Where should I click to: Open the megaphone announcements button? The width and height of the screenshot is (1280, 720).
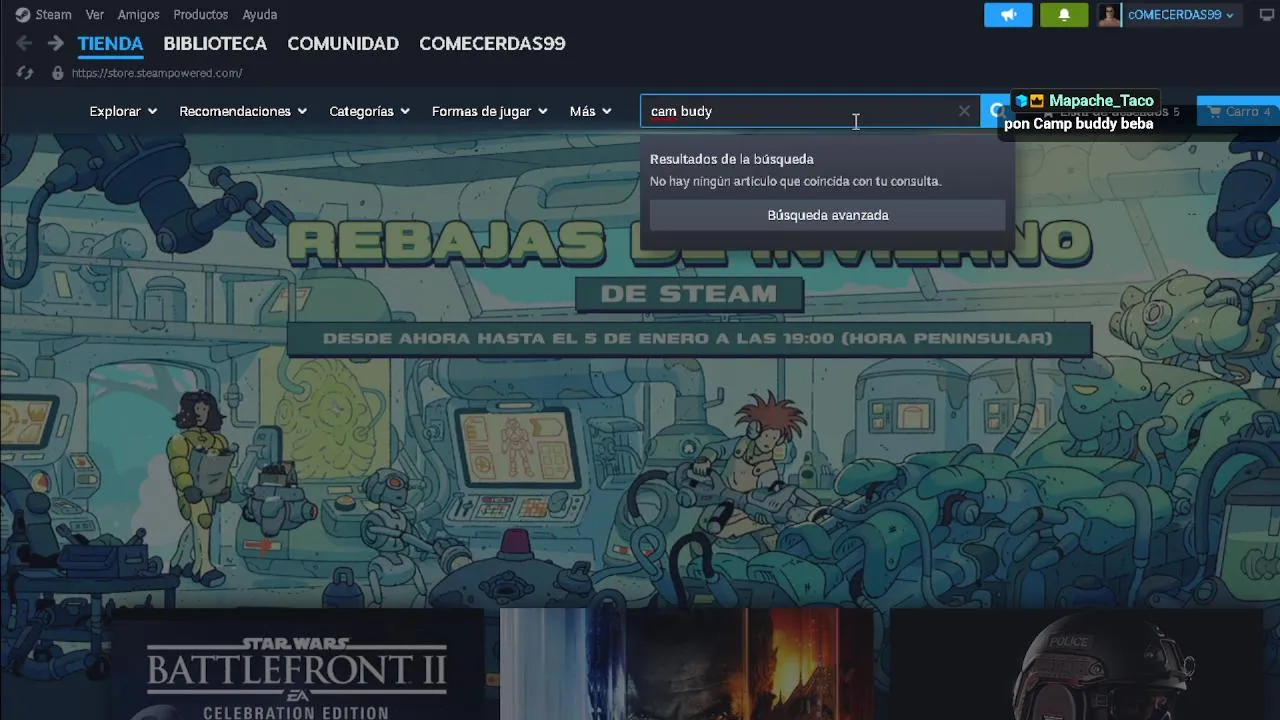click(1008, 15)
